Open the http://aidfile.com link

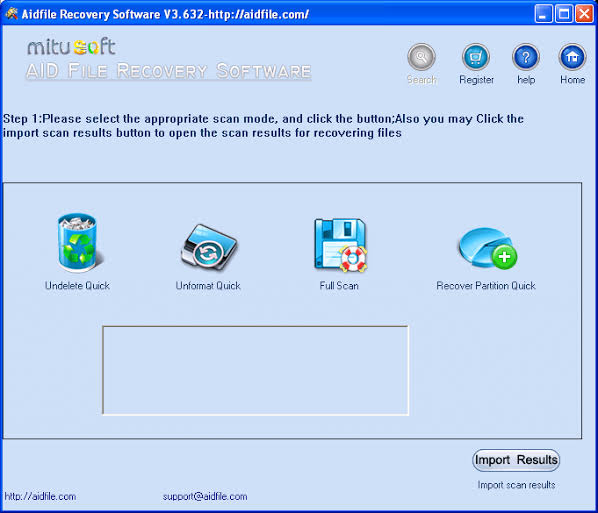(40, 496)
